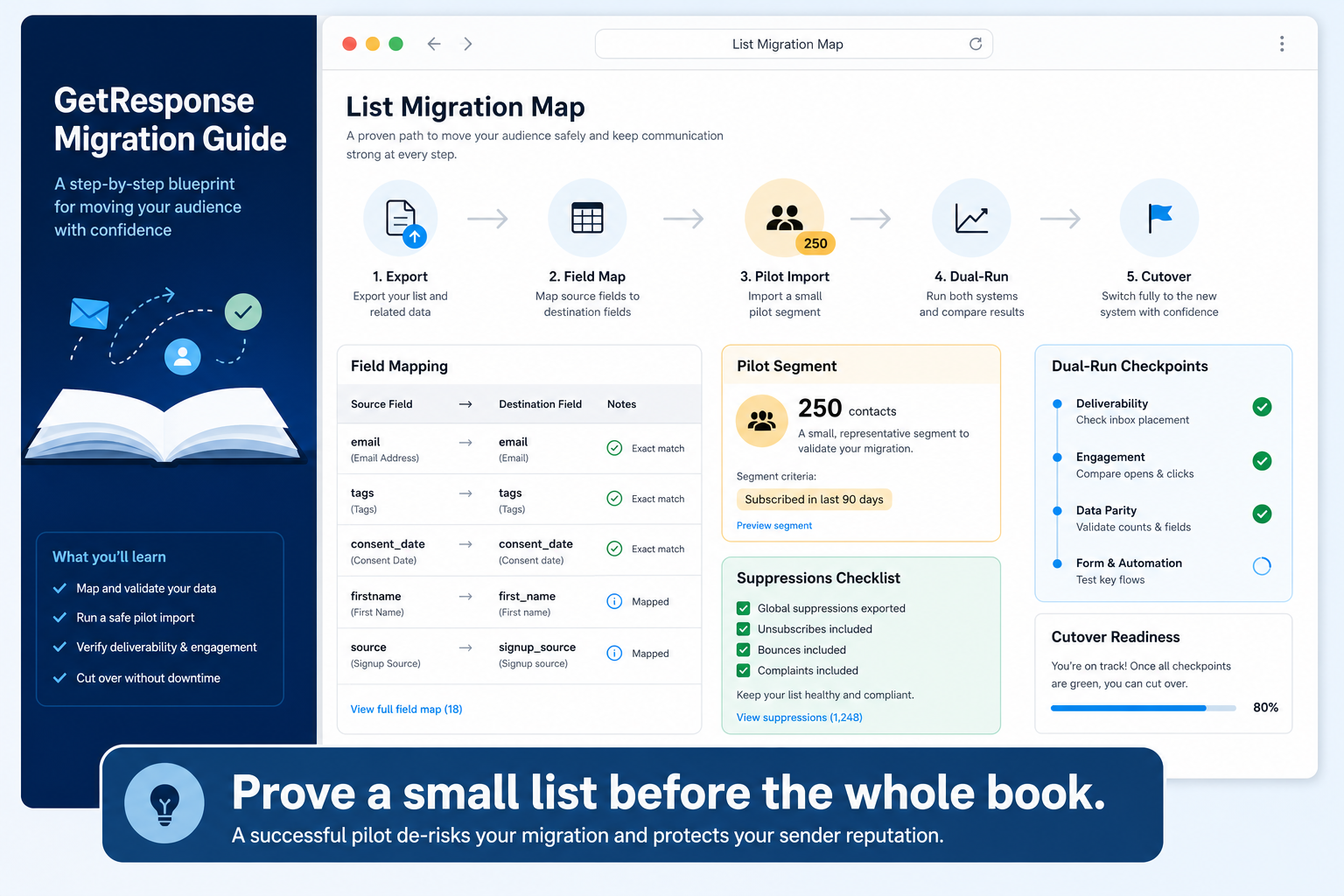The height and width of the screenshot is (896, 1344).
Task: Click the Data Parity green check status
Action: pyautogui.click(x=1262, y=514)
